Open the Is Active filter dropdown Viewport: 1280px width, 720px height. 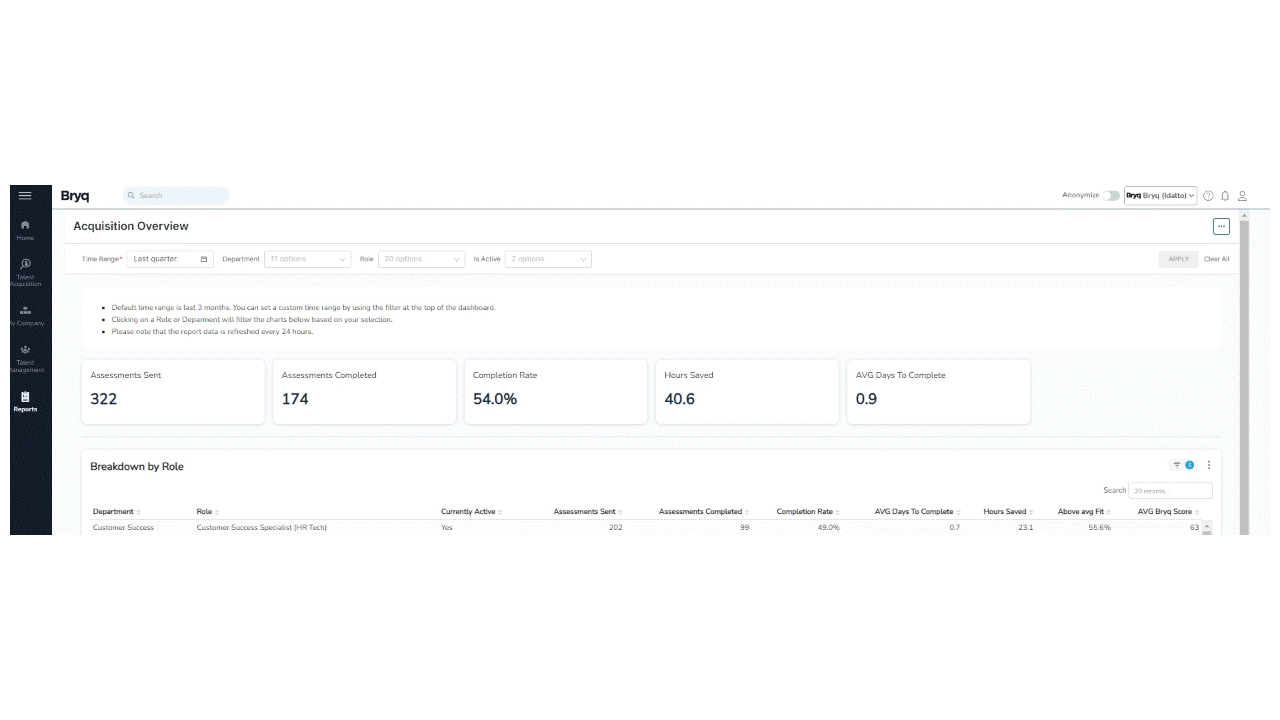tap(548, 259)
